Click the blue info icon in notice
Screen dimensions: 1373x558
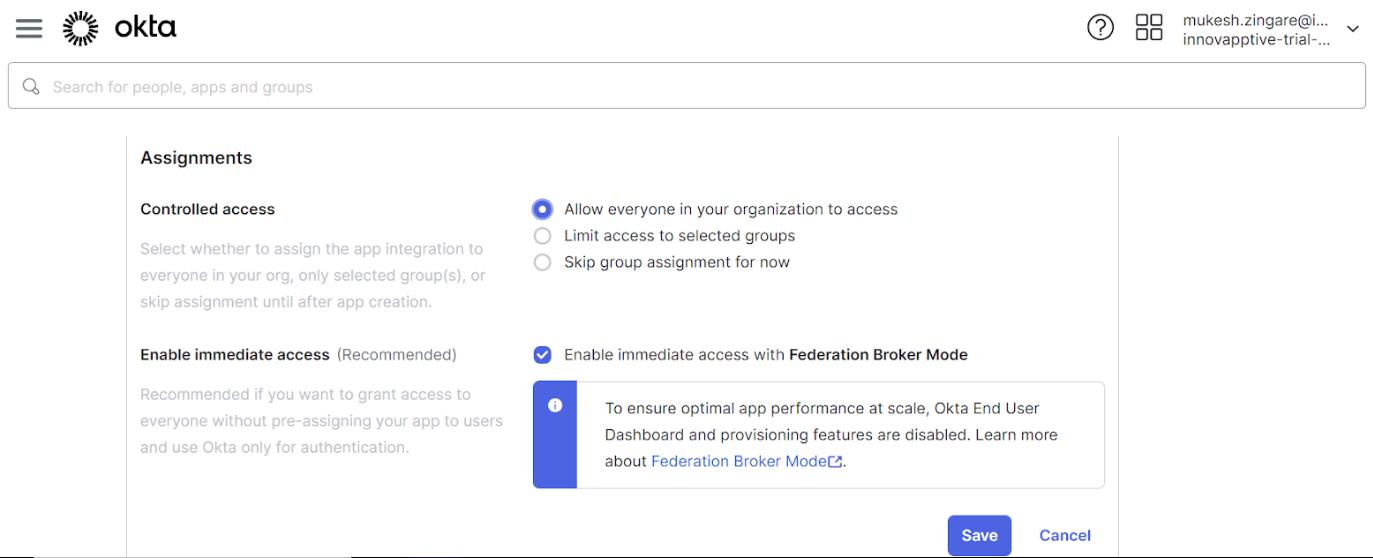(x=555, y=406)
